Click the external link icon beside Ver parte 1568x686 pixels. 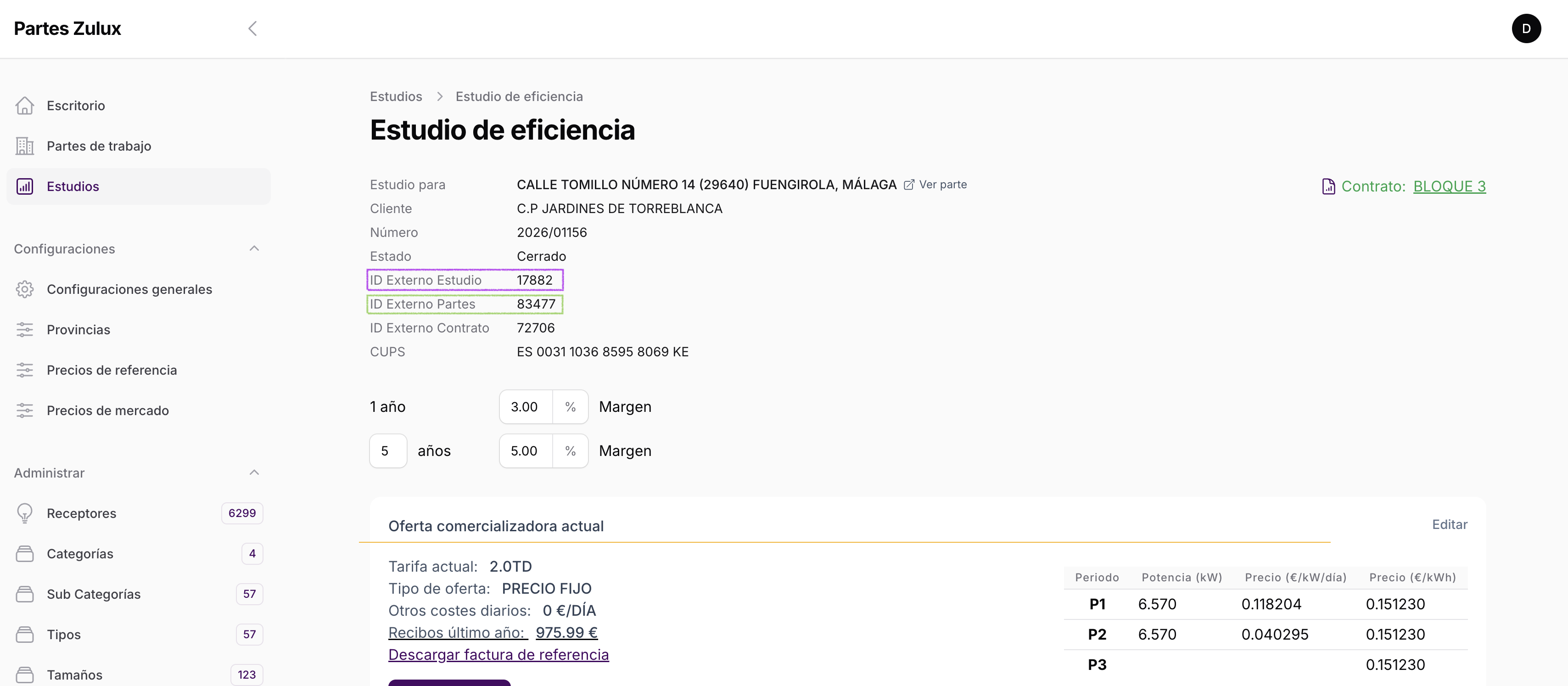pyautogui.click(x=909, y=185)
